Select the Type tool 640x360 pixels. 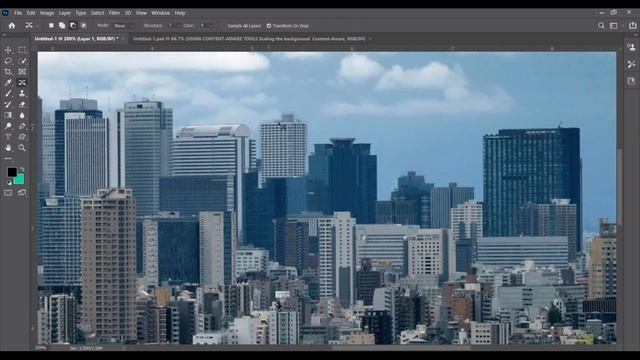tap(8, 137)
